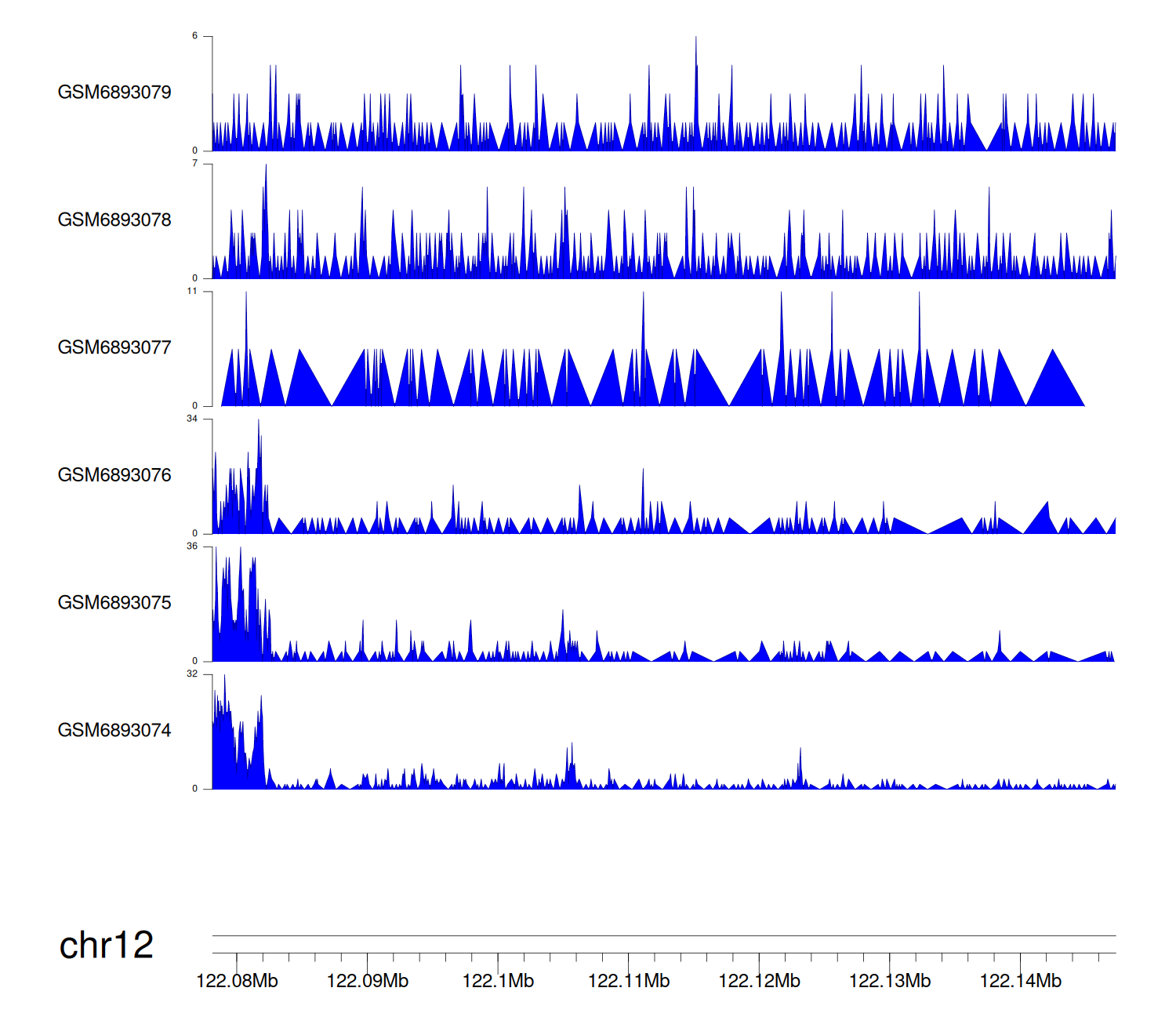1176x1035 pixels.
Task: Click the chr12 chromosome label
Action: coord(107,946)
